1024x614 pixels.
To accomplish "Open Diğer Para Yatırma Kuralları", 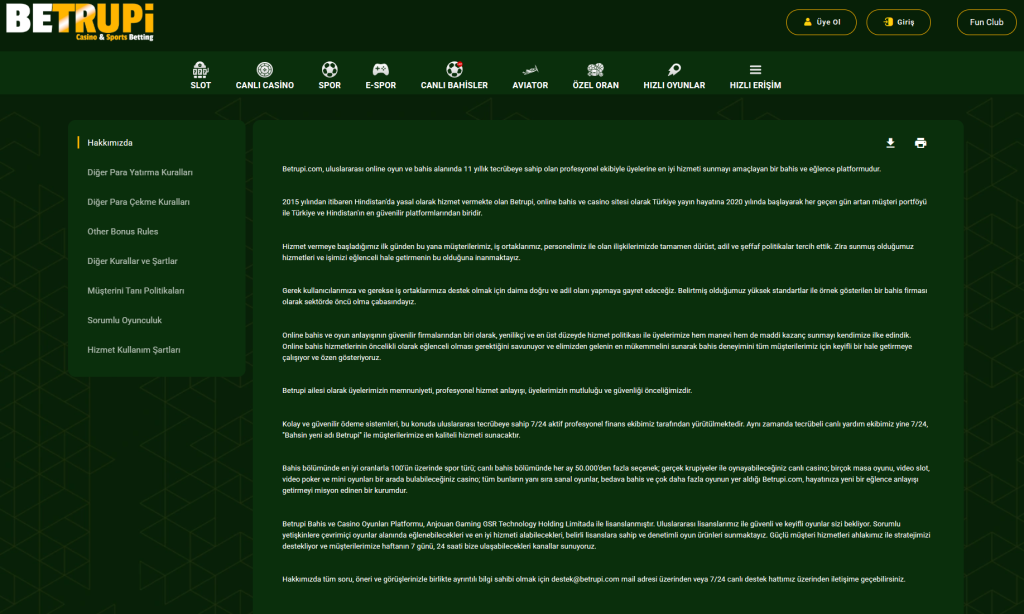I will 140,172.
